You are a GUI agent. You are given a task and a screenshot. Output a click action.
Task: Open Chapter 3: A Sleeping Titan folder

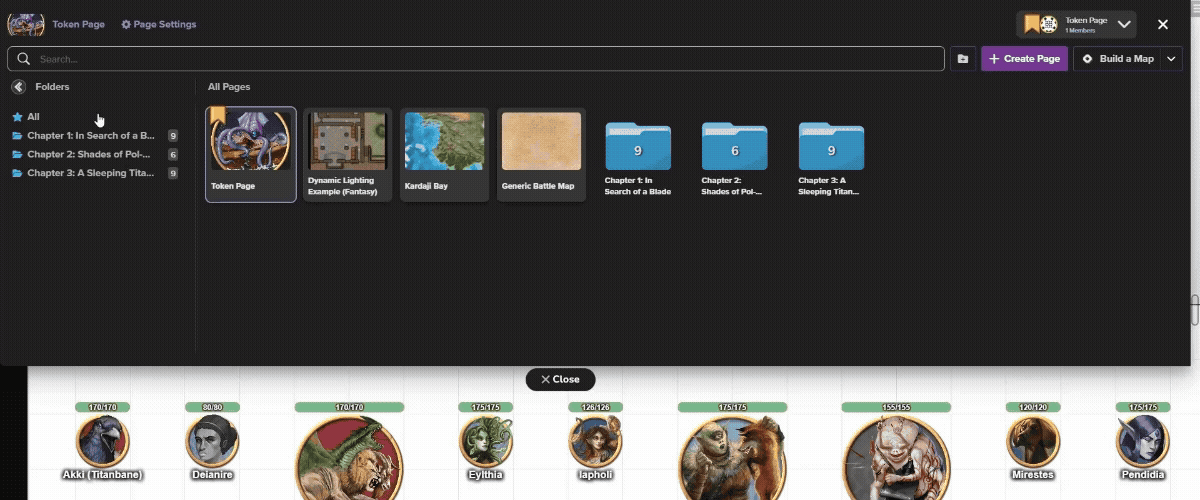click(831, 146)
